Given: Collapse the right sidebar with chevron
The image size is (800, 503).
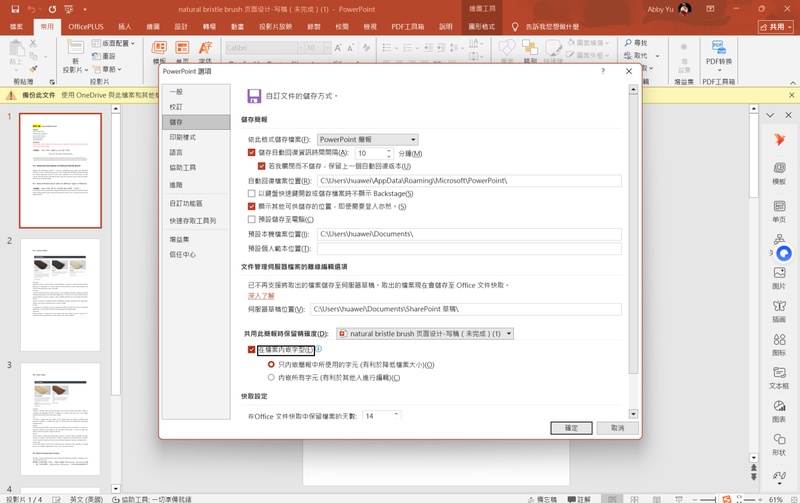Looking at the screenshot, I should click(770, 115).
